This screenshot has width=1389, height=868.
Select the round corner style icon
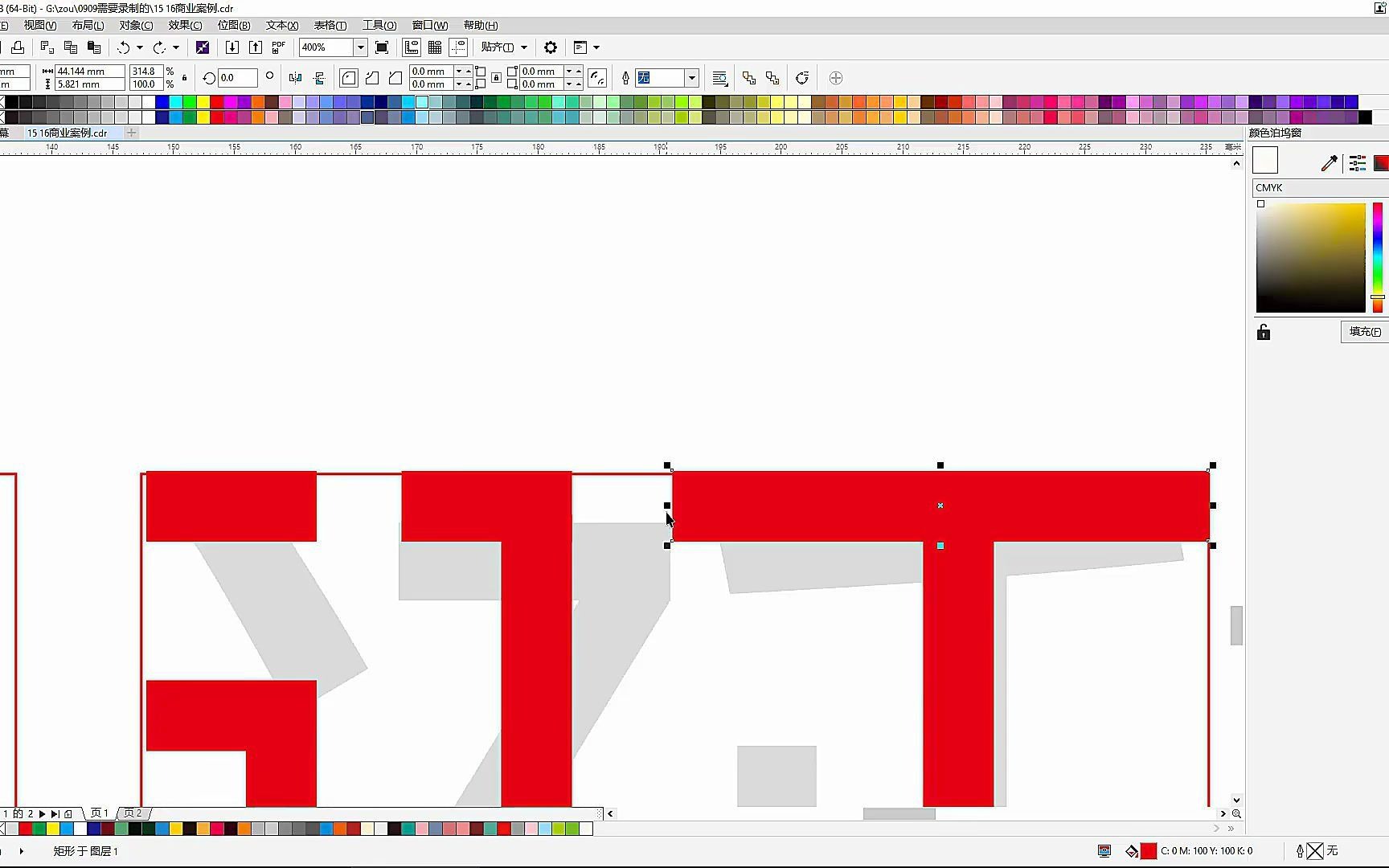click(x=349, y=78)
